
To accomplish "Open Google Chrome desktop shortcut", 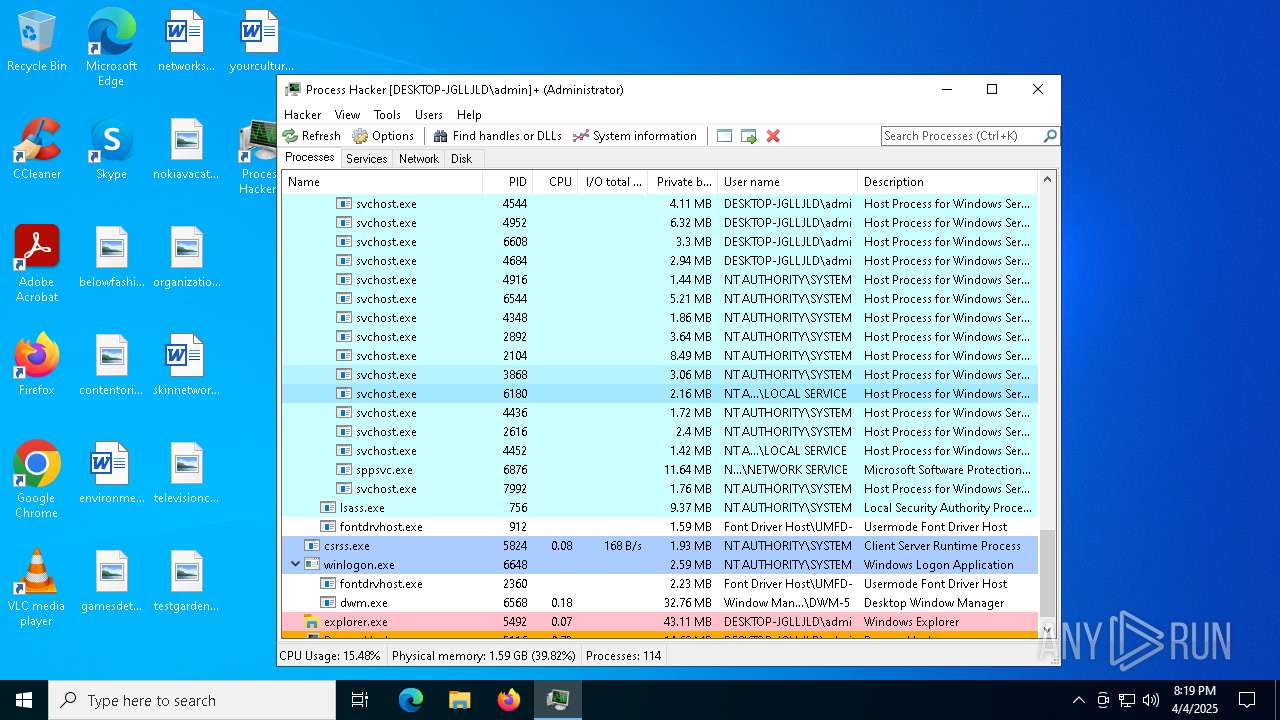I will (x=37, y=480).
